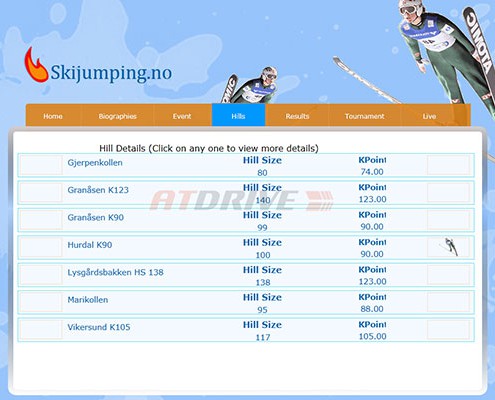
Task: Open the Gjerpenkollen hill details
Action: [95, 163]
